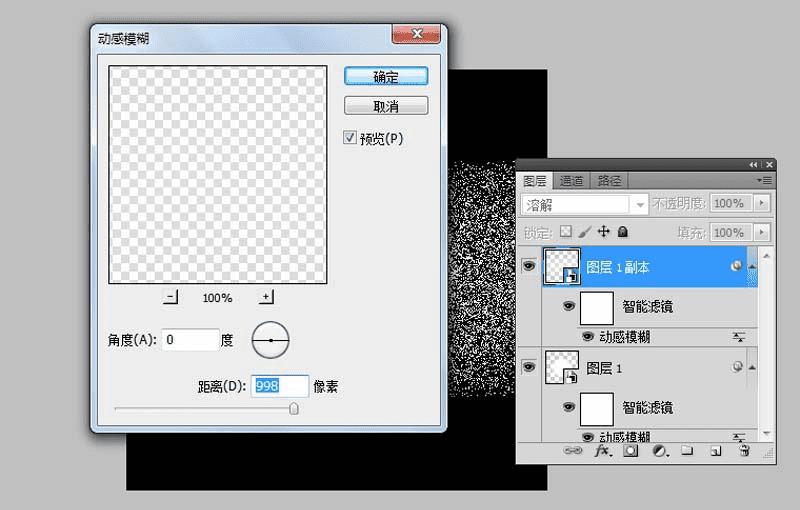This screenshot has width=800, height=510.
Task: Close the layers panel
Action: pos(769,165)
